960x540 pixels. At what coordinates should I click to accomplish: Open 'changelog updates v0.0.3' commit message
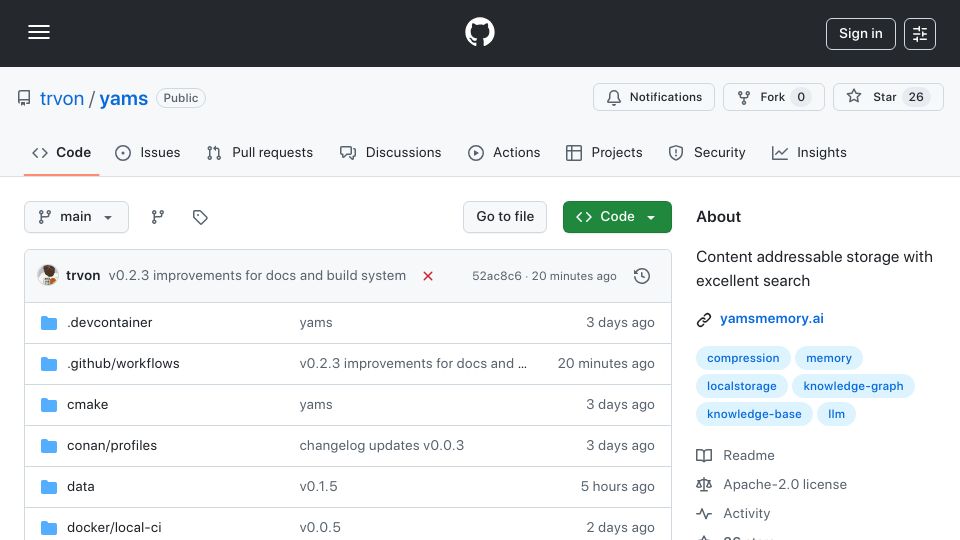pos(381,446)
